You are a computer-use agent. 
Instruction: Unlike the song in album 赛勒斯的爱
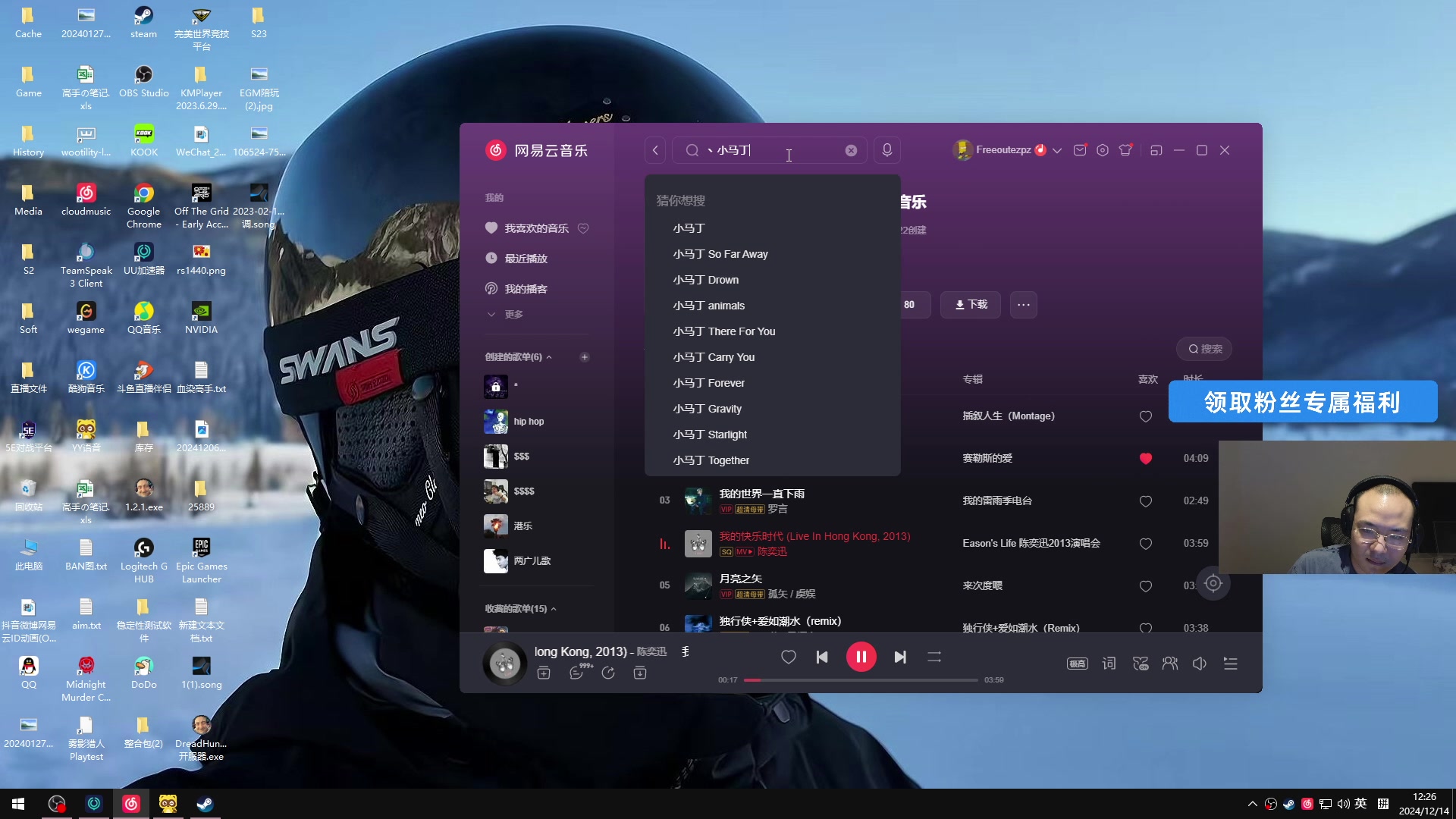tap(1145, 458)
